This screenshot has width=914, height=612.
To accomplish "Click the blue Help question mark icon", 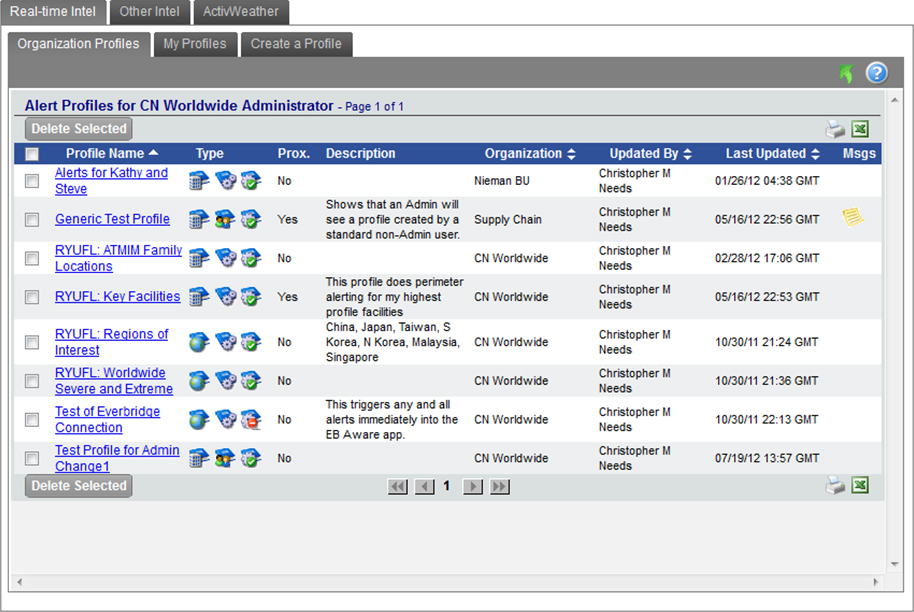I will (876, 73).
